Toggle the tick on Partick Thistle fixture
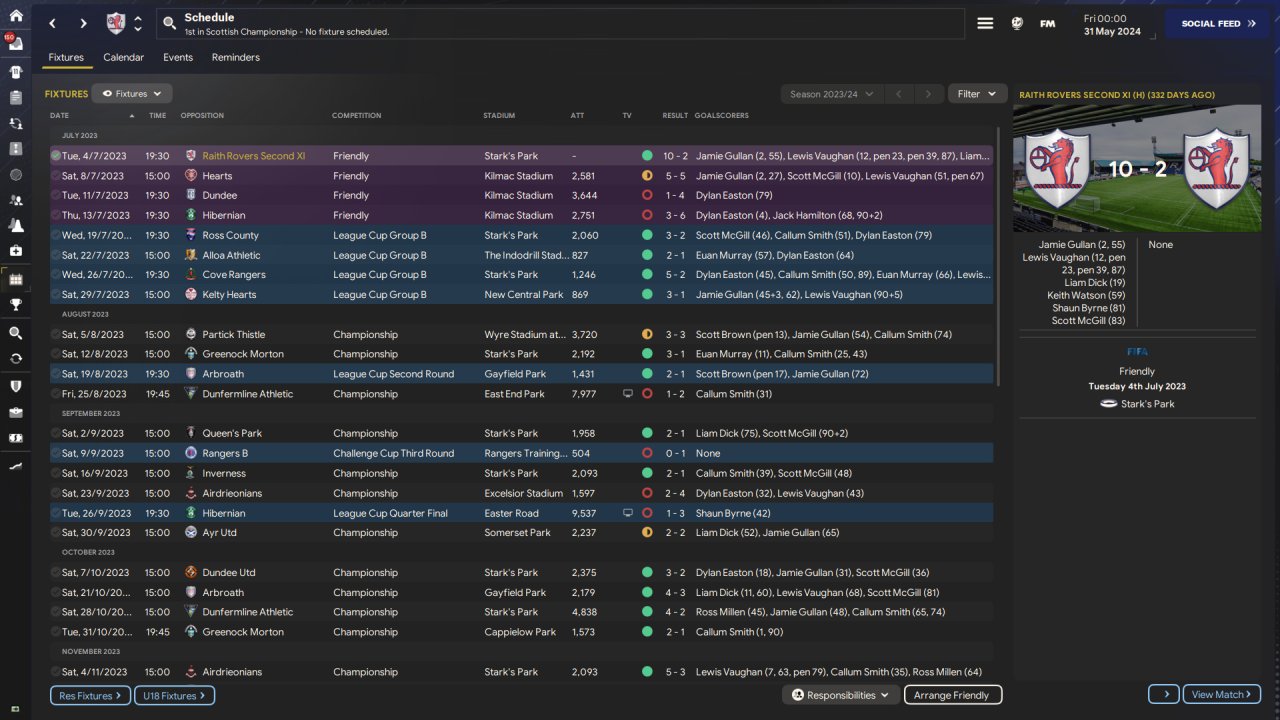The image size is (1280, 720). [x=56, y=334]
